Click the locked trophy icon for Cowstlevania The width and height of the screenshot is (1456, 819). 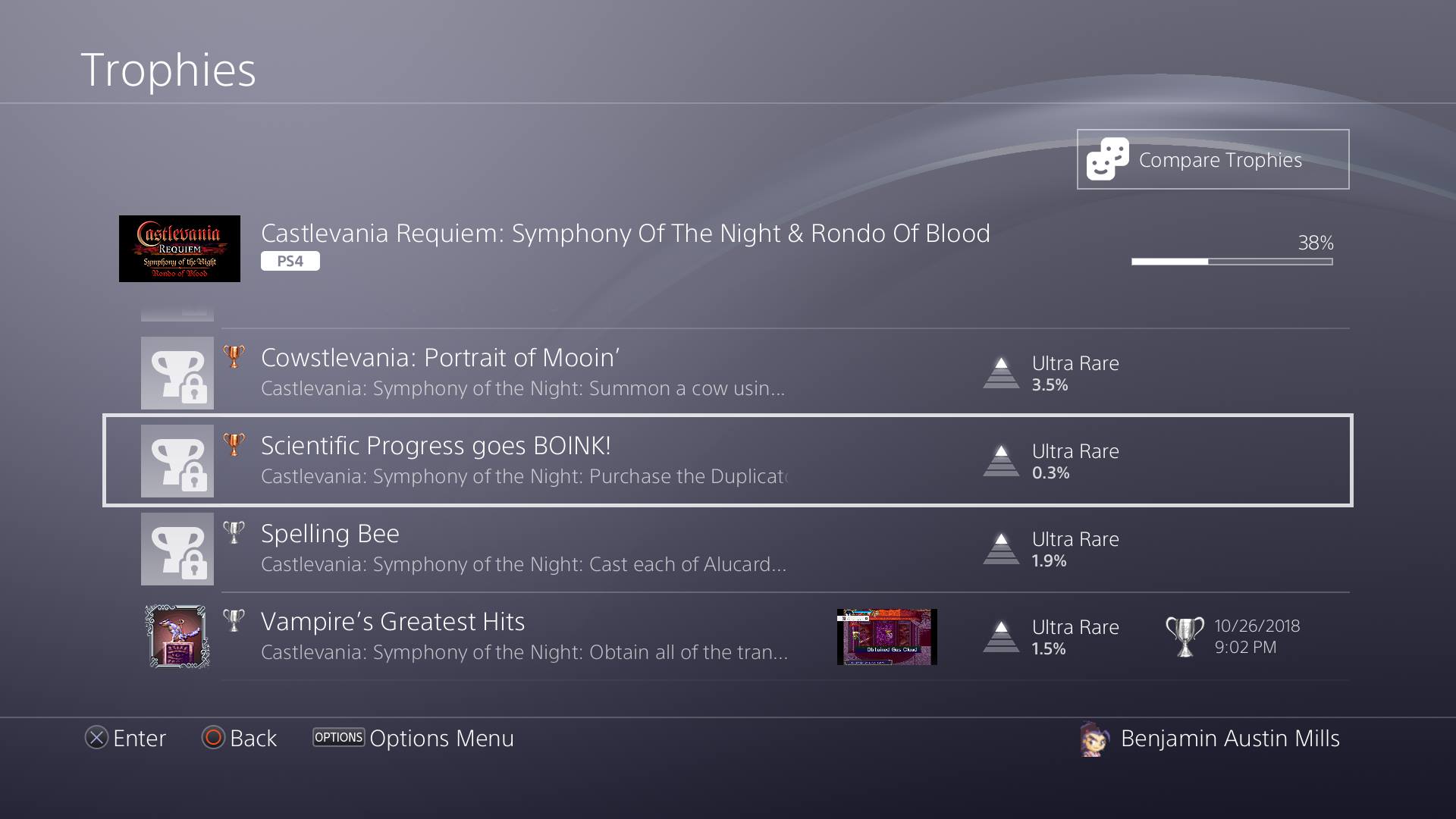(x=177, y=373)
